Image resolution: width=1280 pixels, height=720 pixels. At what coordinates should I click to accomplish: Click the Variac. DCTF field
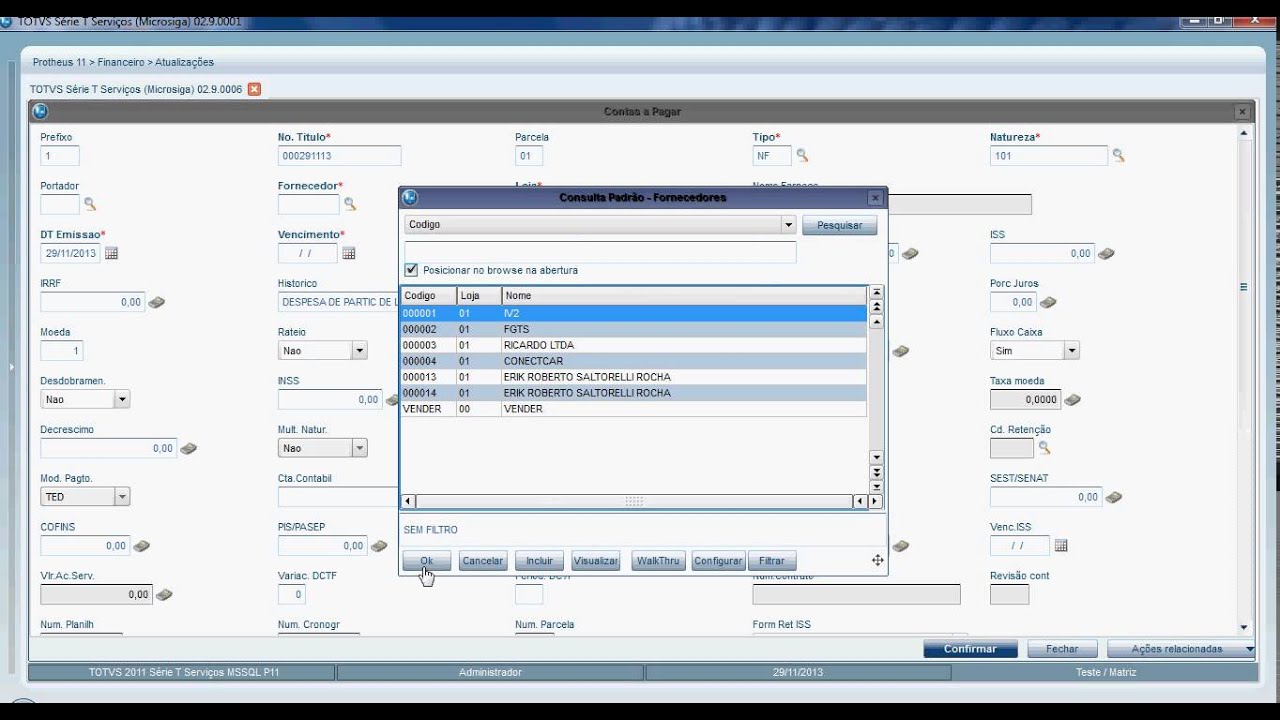pyautogui.click(x=291, y=595)
